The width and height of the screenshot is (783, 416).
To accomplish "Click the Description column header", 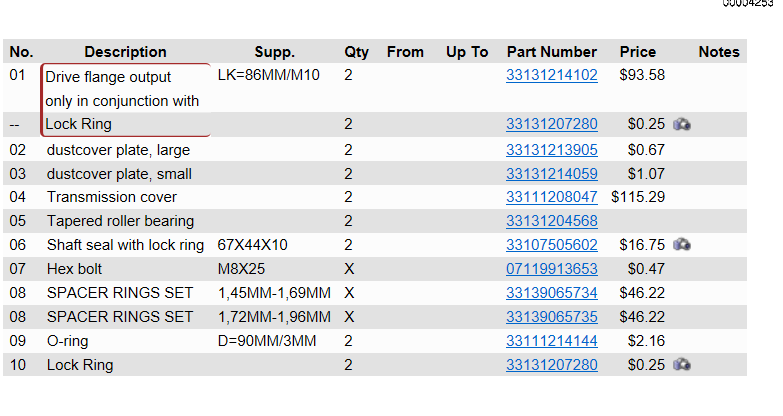I will (125, 52).
